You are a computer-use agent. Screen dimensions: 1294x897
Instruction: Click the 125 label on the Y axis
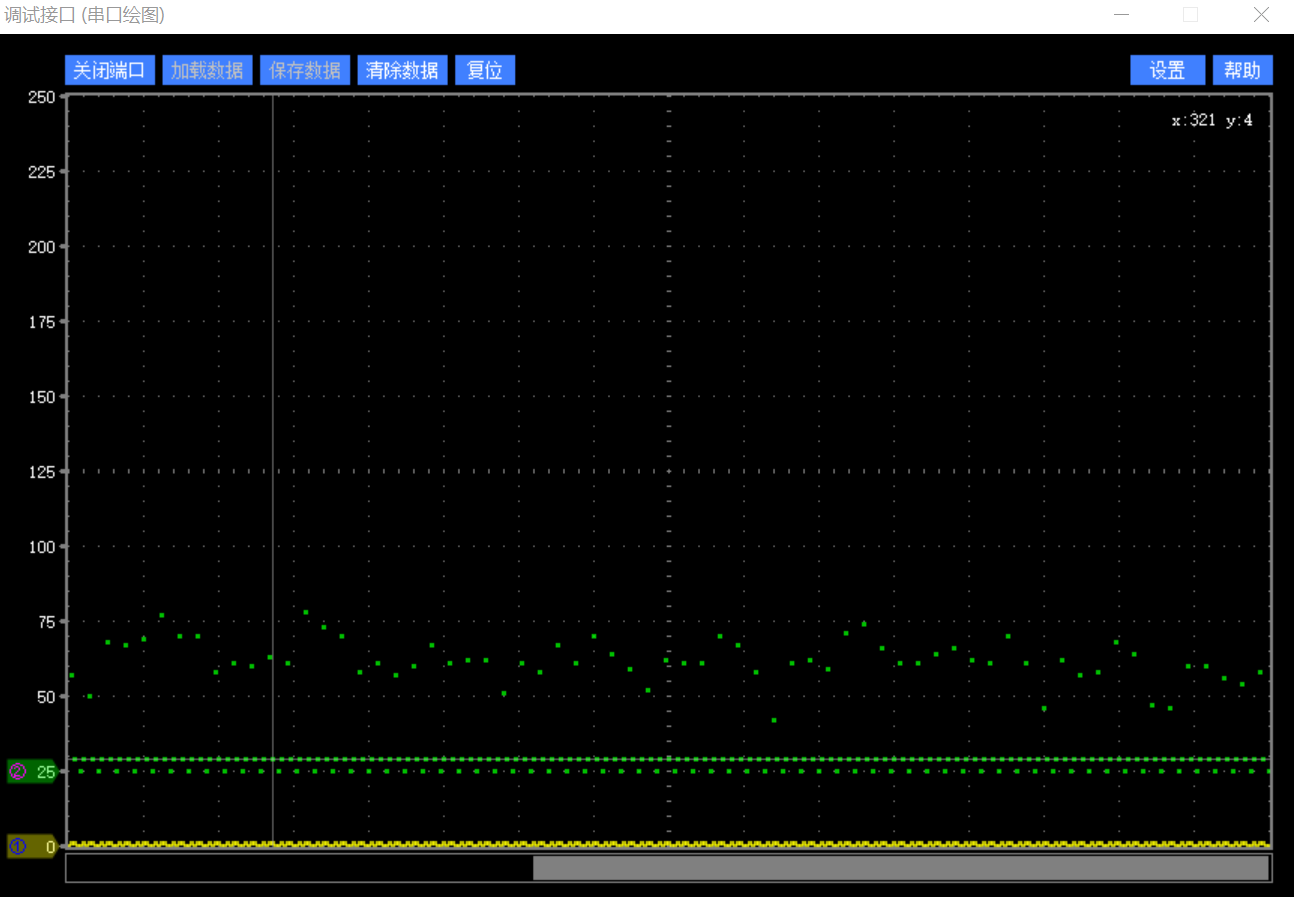(x=41, y=472)
